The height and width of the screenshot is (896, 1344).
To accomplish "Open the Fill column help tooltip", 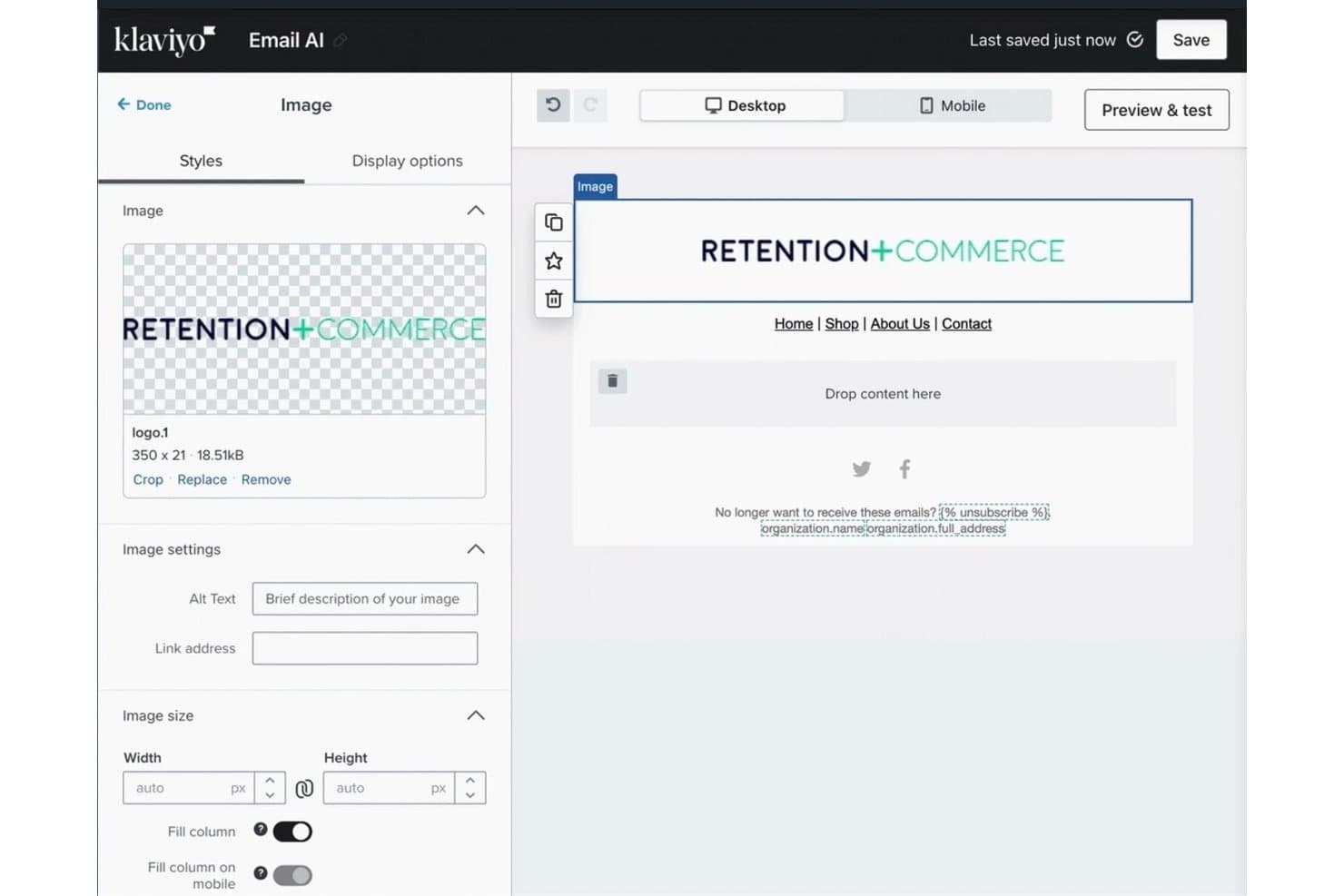I will point(261,829).
